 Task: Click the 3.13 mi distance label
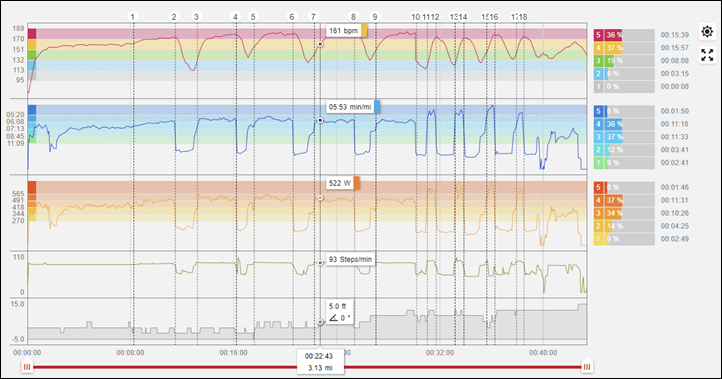coord(319,368)
